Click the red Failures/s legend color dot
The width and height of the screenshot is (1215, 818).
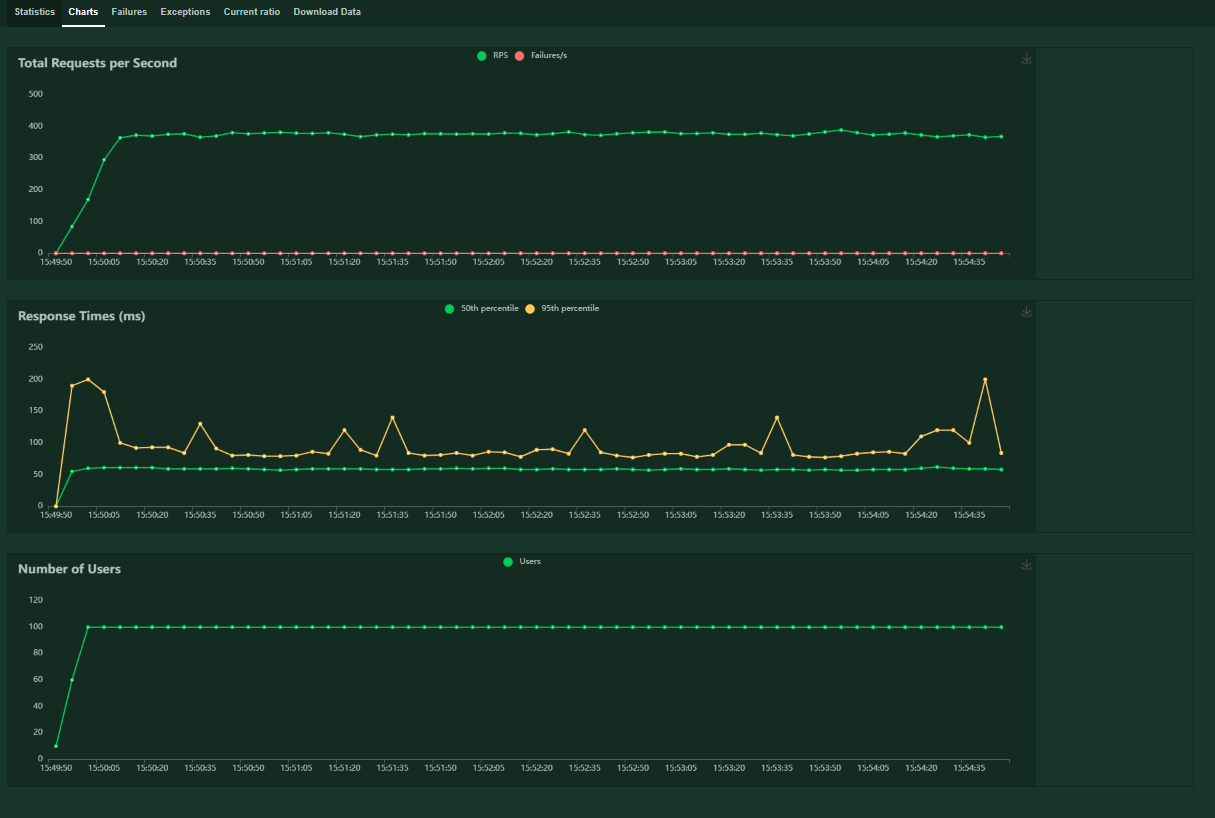519,55
